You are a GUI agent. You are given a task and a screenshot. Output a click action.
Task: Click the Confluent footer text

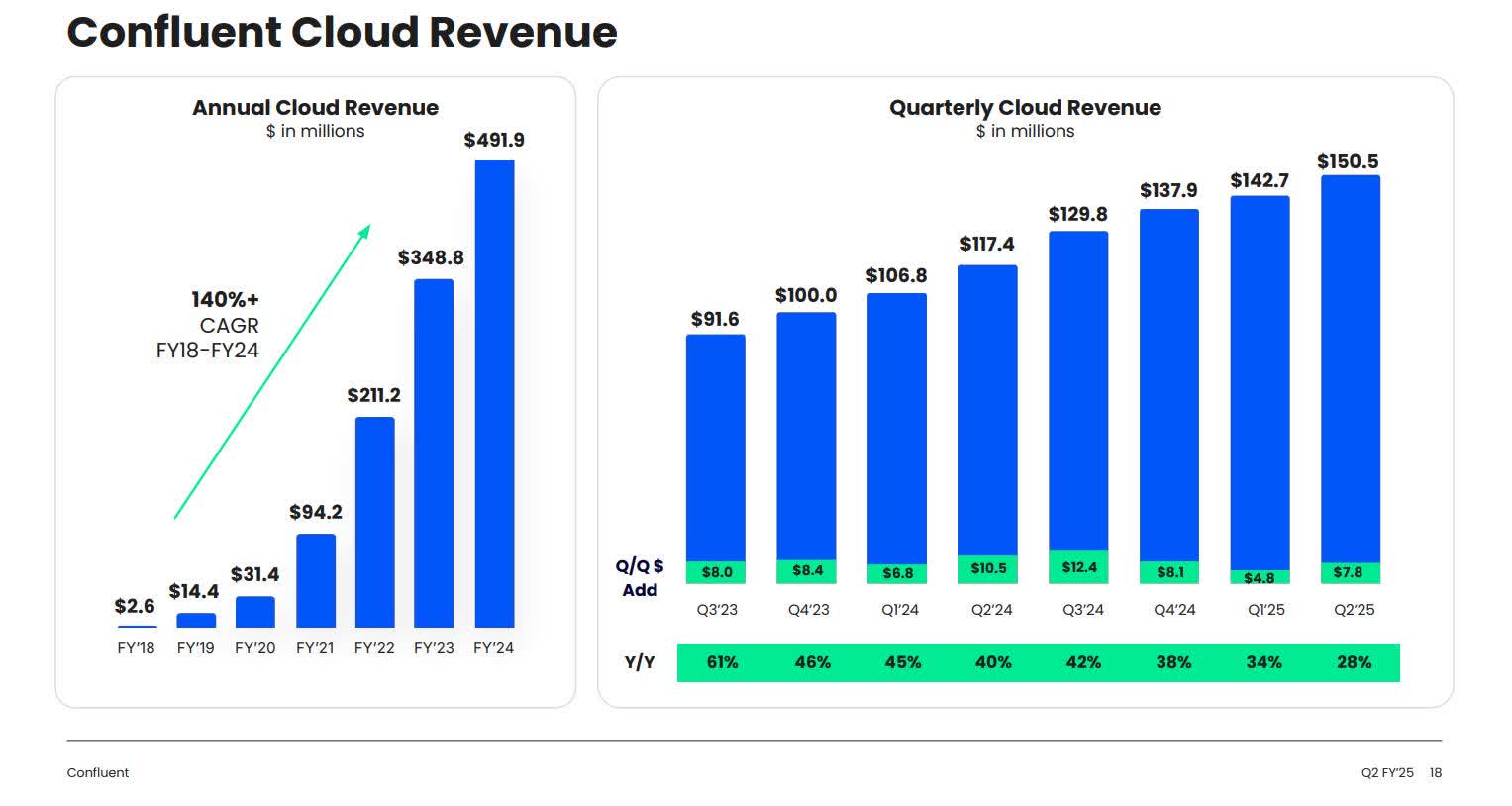pyautogui.click(x=97, y=772)
